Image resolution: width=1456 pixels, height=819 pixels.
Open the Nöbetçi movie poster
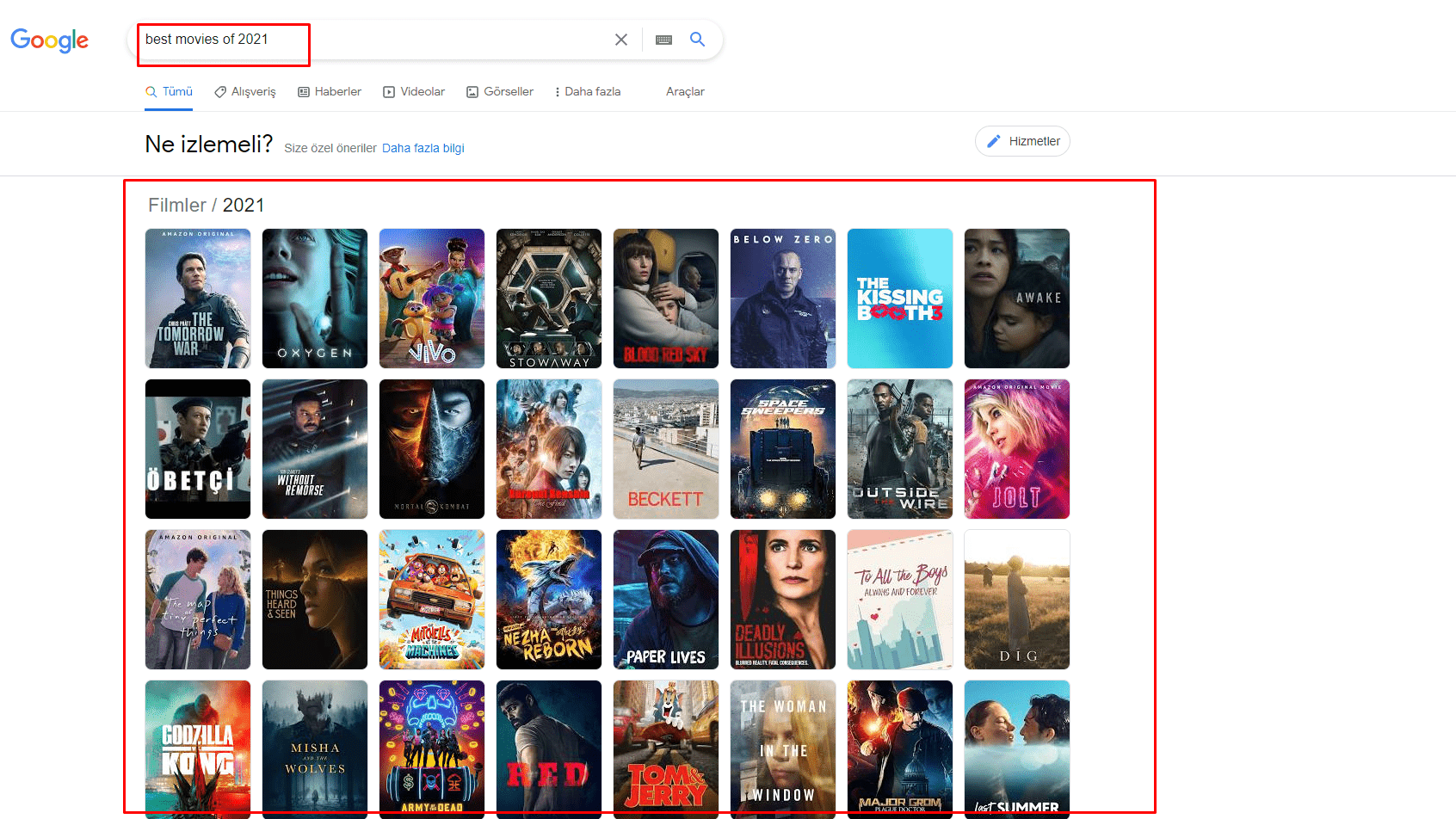coord(198,449)
